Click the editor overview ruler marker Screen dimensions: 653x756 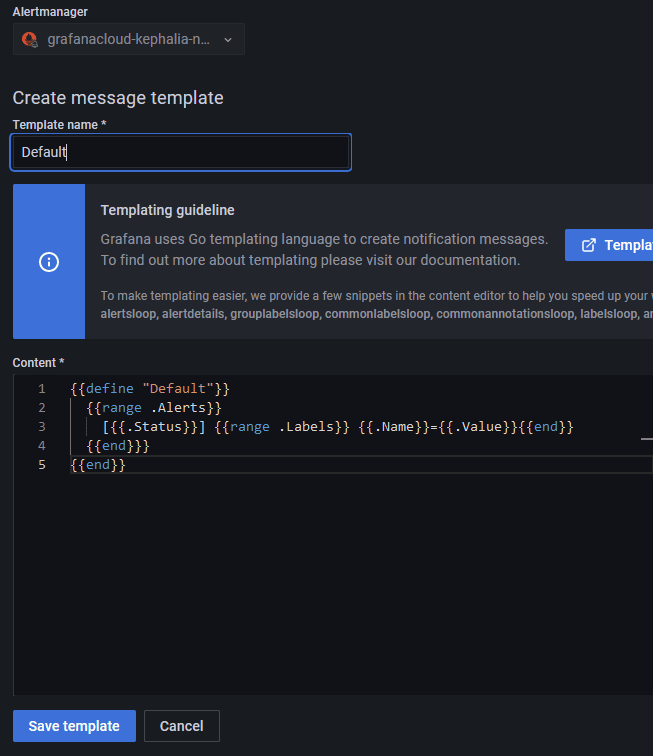(646, 438)
